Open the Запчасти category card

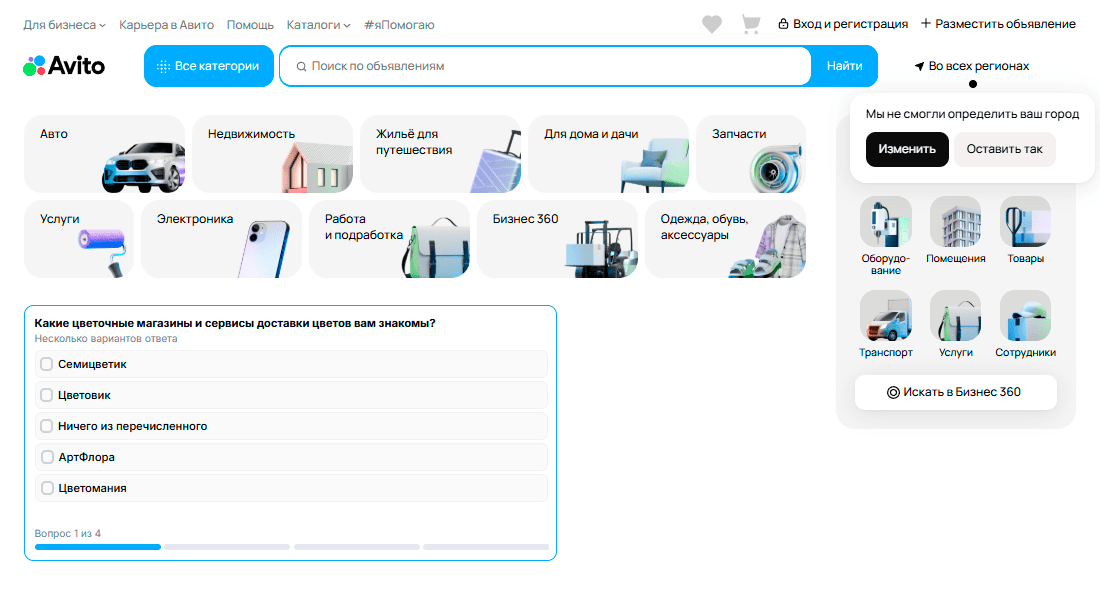point(751,154)
